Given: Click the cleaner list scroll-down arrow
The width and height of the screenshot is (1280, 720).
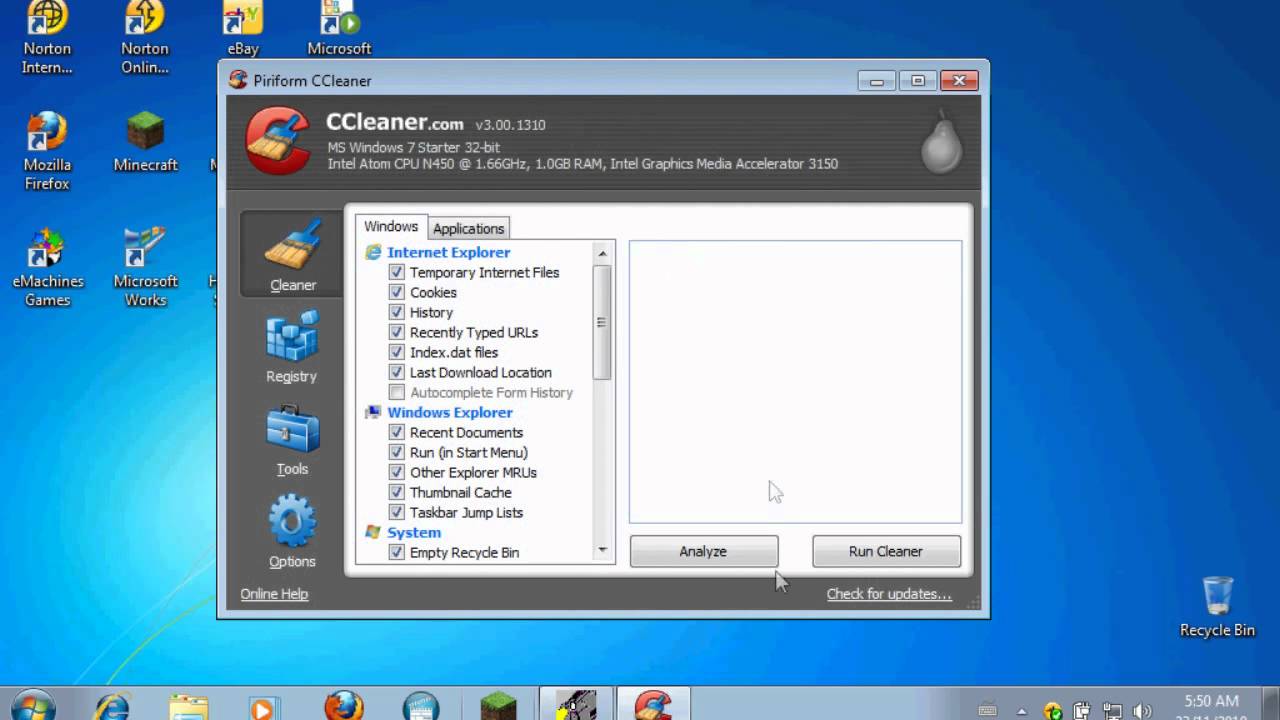Looking at the screenshot, I should [x=602, y=550].
